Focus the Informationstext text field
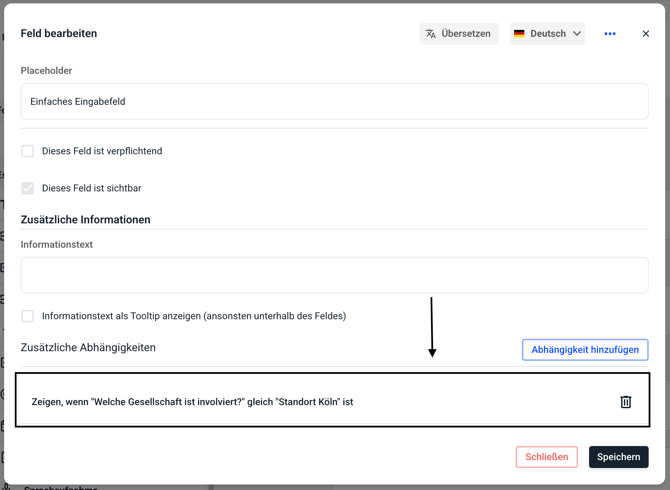Viewport: 670px width, 490px height. click(x=334, y=276)
